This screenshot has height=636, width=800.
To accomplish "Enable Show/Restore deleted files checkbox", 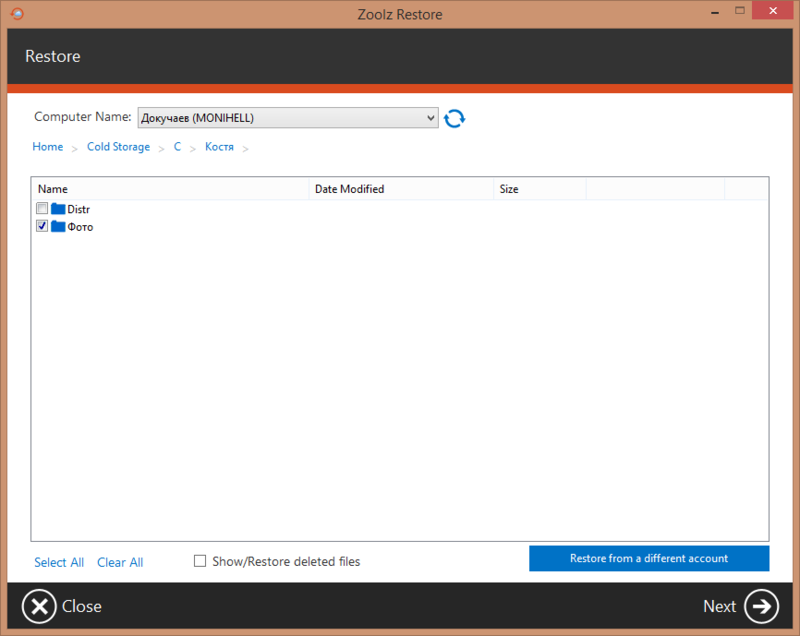I will click(x=200, y=561).
